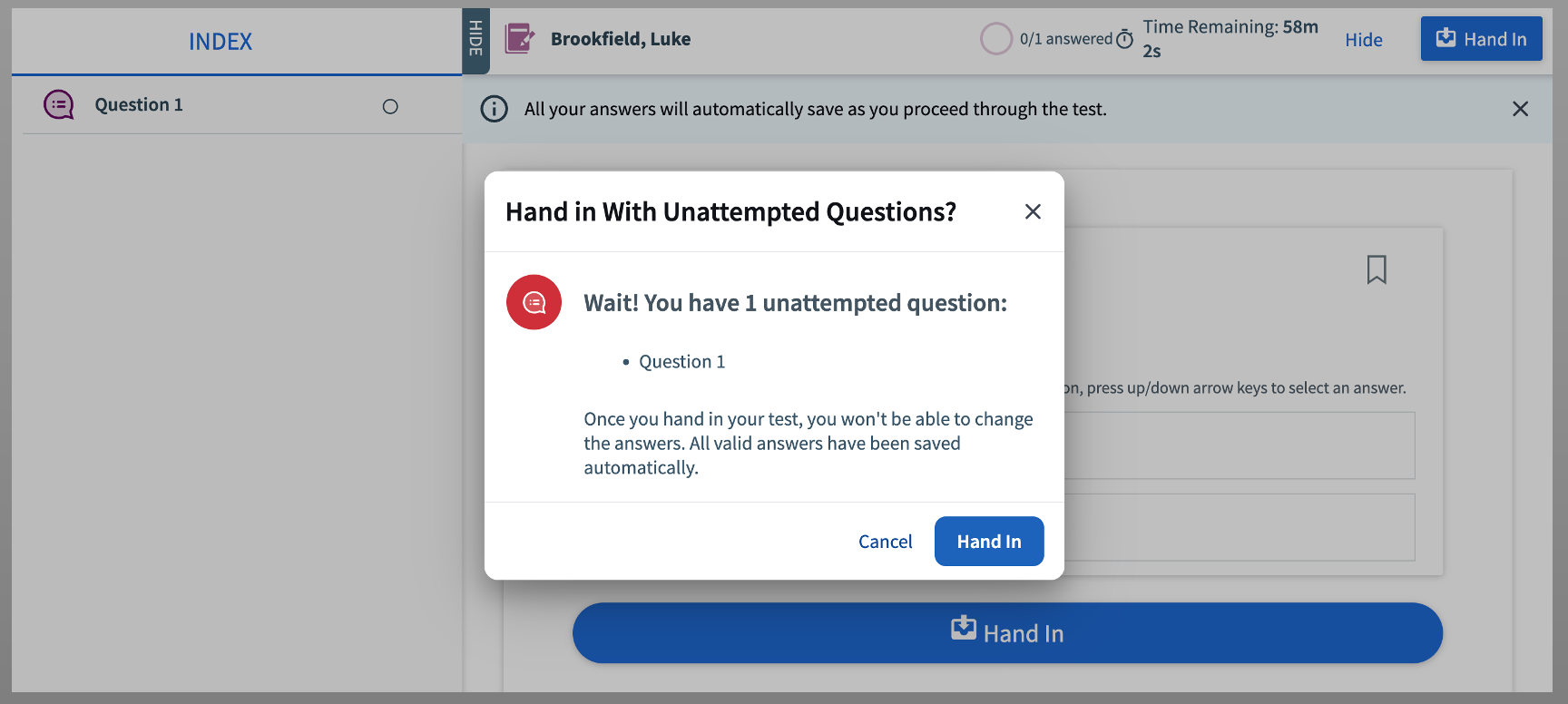Select Question 1 in the dialog list

pos(682,362)
